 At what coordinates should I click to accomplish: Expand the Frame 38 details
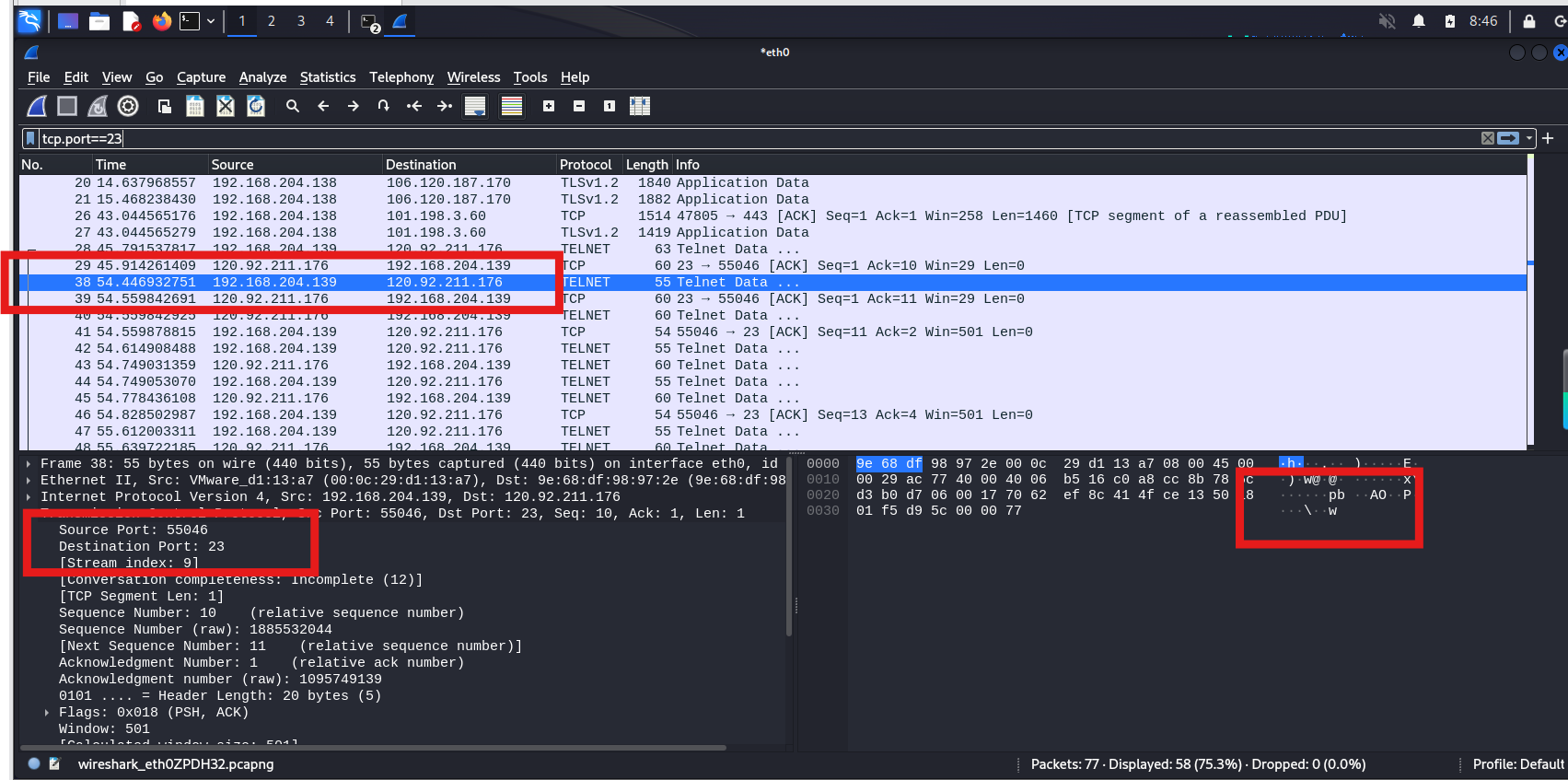[x=29, y=463]
